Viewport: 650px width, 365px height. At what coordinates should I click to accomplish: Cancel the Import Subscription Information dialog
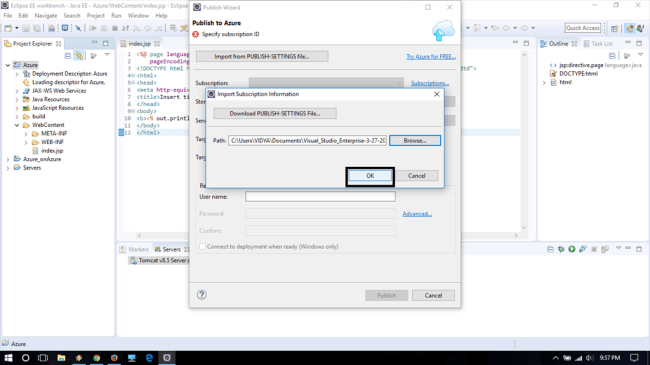pyautogui.click(x=417, y=176)
